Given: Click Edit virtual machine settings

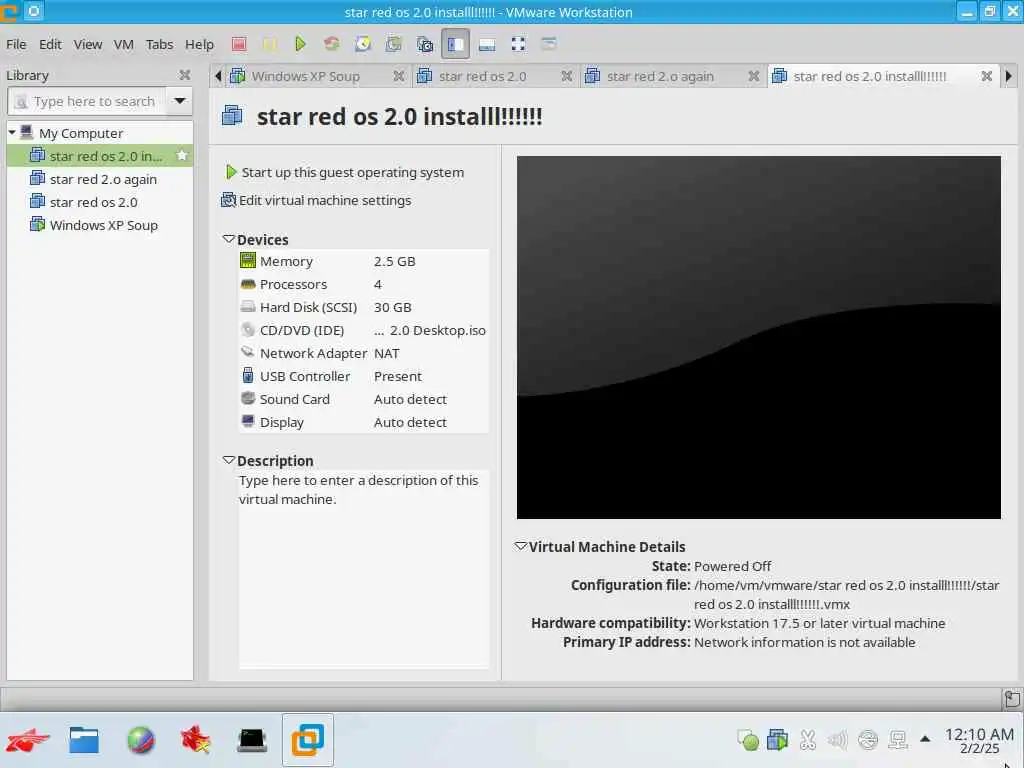Looking at the screenshot, I should pyautogui.click(x=317, y=200).
